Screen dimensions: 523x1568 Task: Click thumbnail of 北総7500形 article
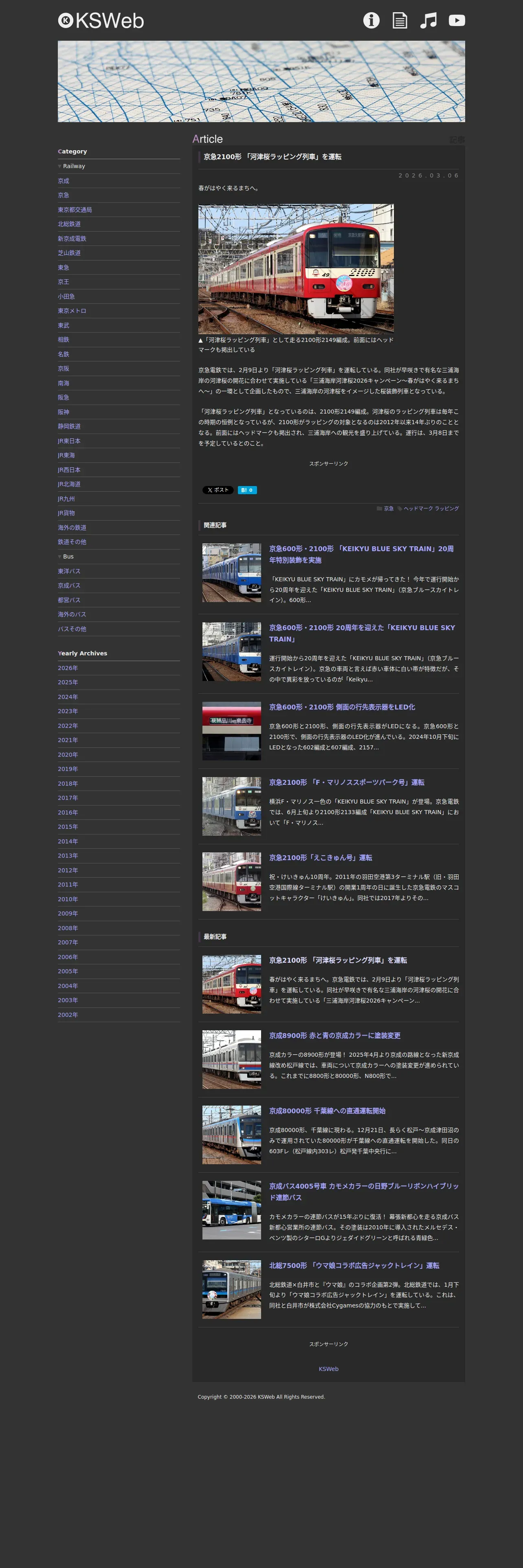[231, 1290]
